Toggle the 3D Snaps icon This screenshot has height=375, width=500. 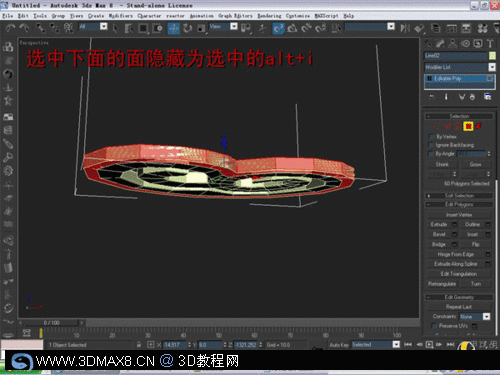pyautogui.click(x=278, y=28)
